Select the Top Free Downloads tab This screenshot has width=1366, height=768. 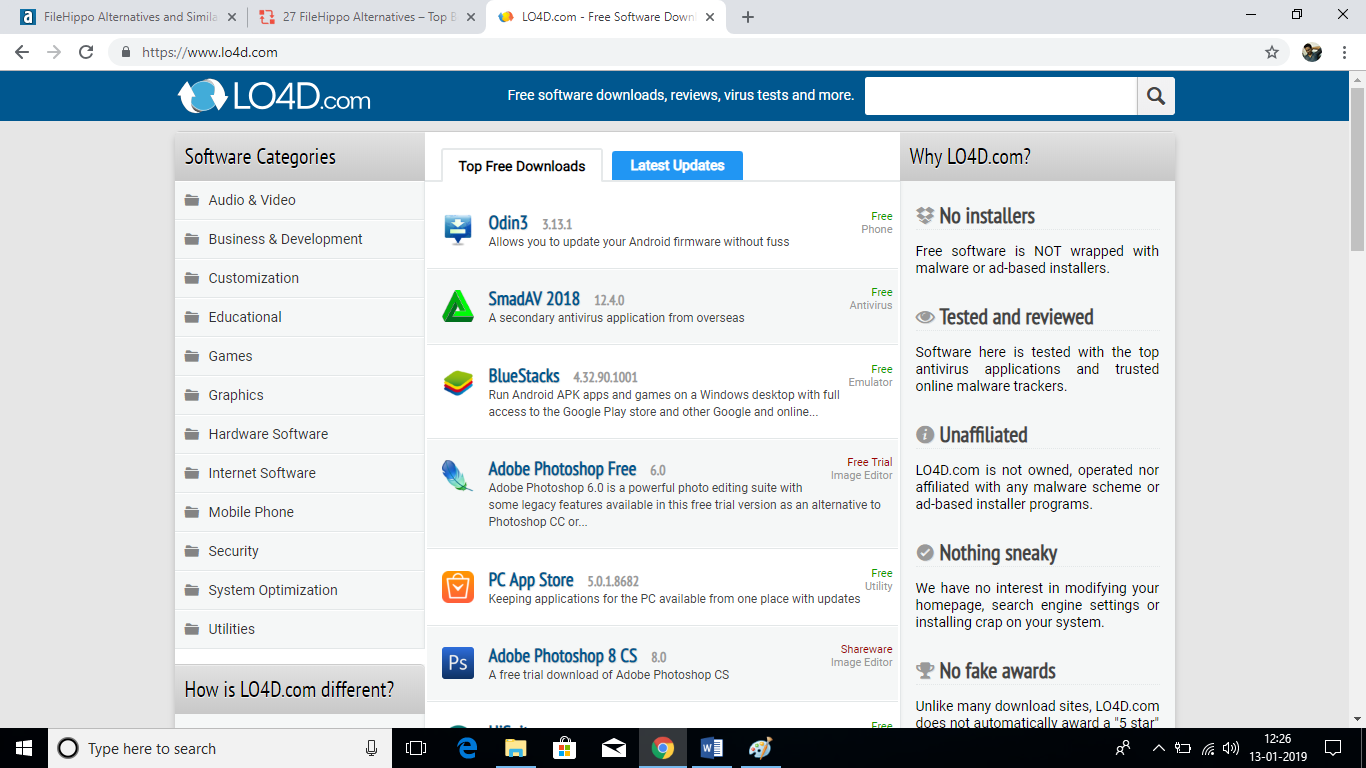point(521,166)
